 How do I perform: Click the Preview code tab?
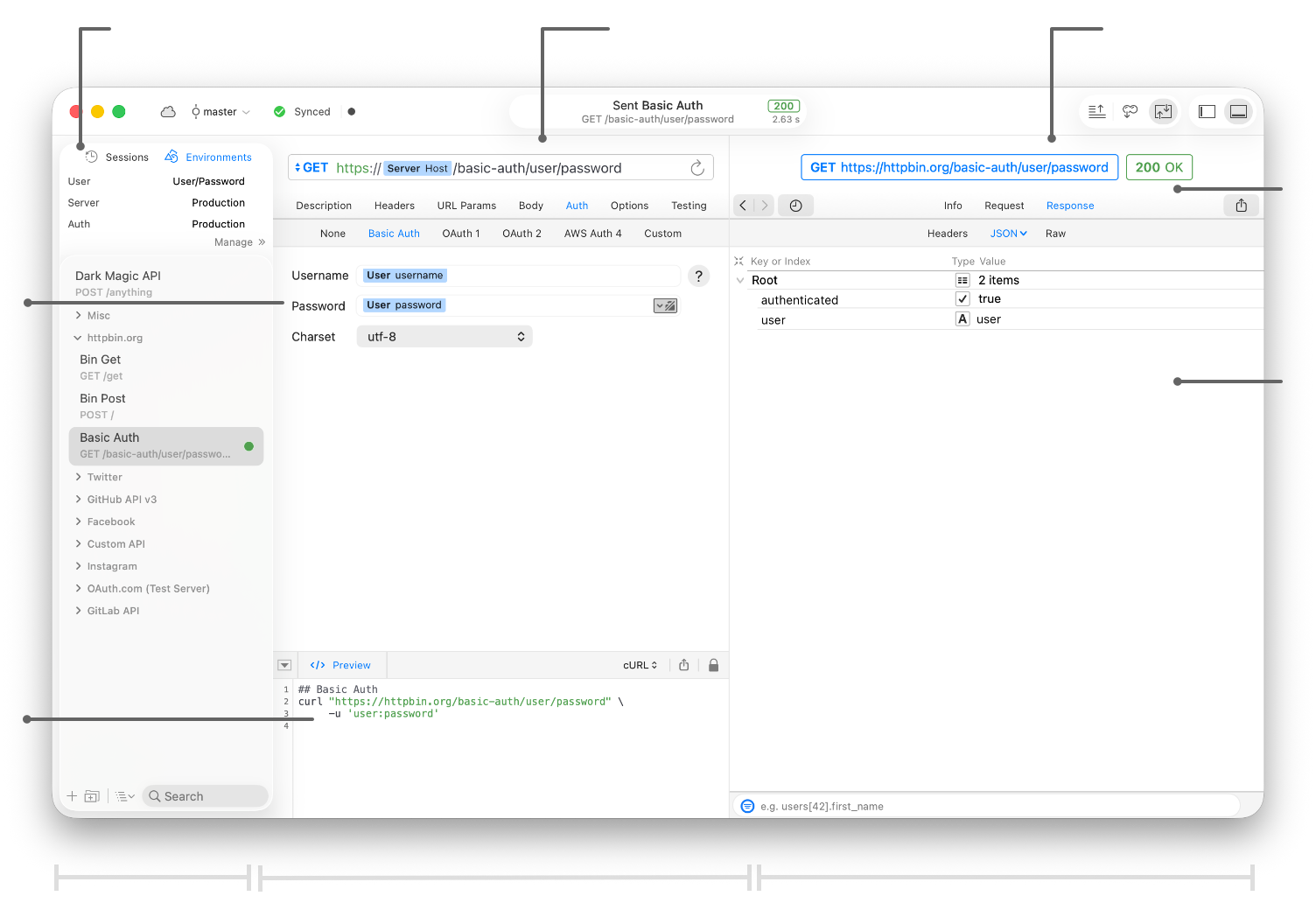coord(340,666)
